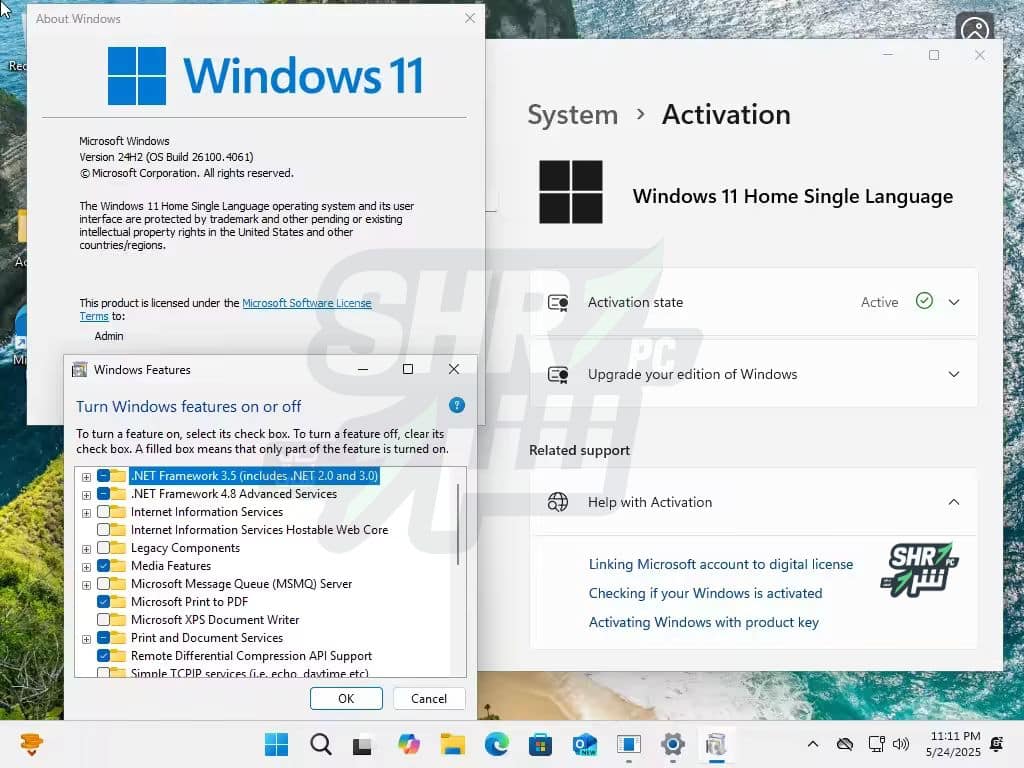Check the Internet Information Services Hostable Web Core box
The width and height of the screenshot is (1024, 768).
104,530
